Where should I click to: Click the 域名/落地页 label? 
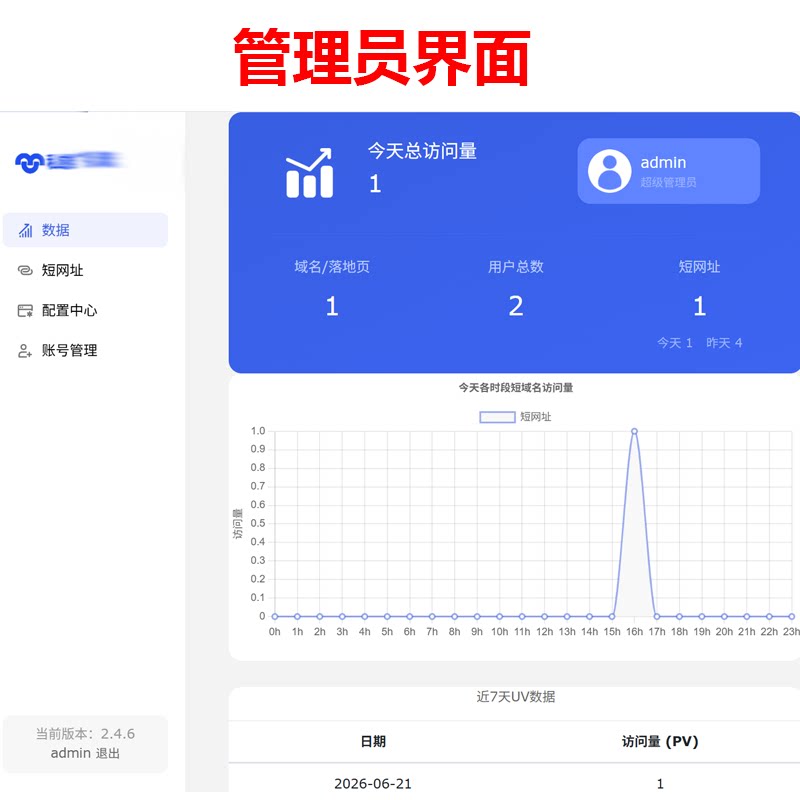(x=332, y=267)
